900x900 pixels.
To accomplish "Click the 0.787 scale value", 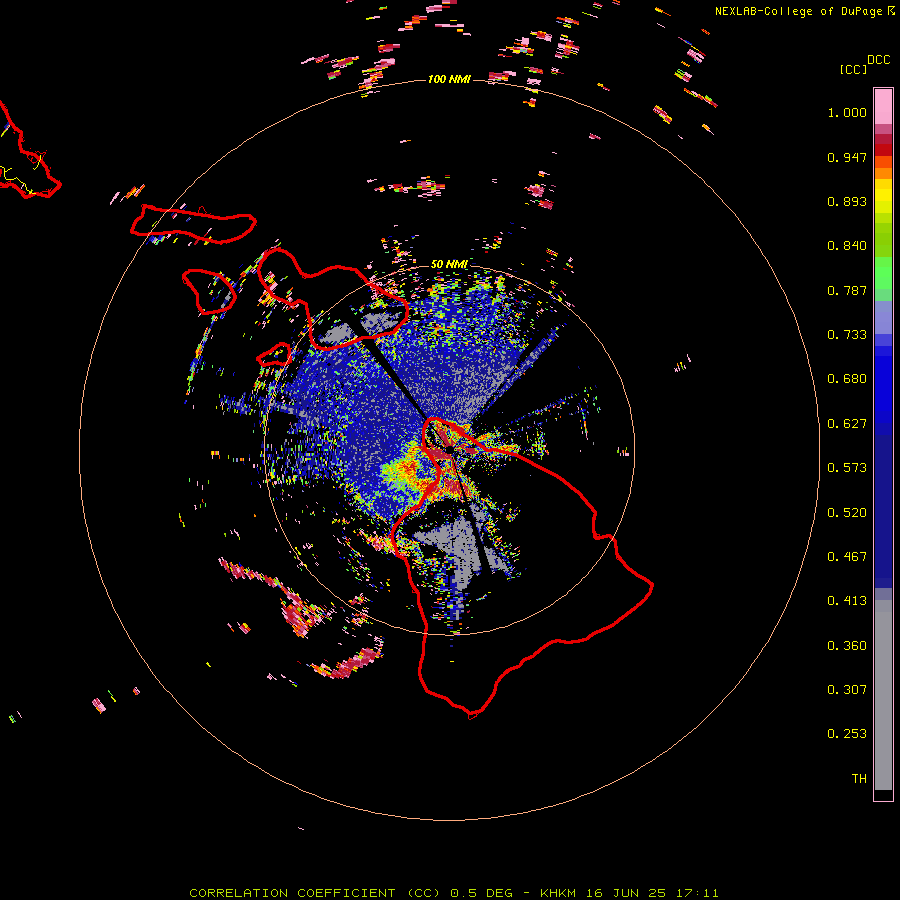I will [x=847, y=290].
